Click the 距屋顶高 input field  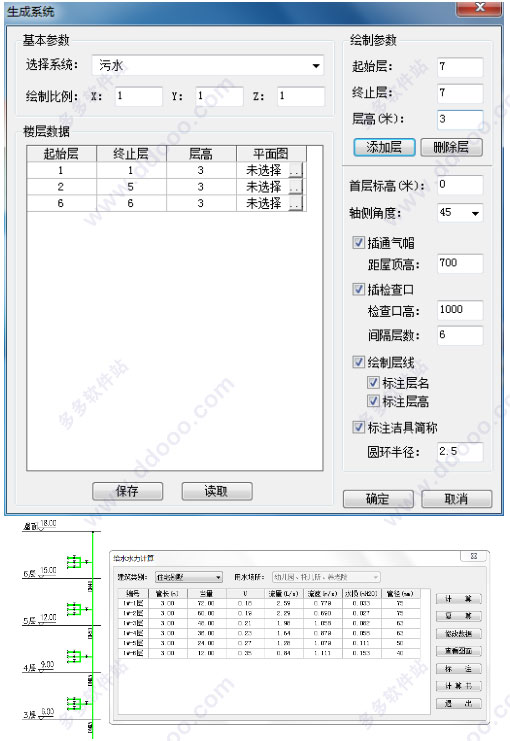point(460,263)
